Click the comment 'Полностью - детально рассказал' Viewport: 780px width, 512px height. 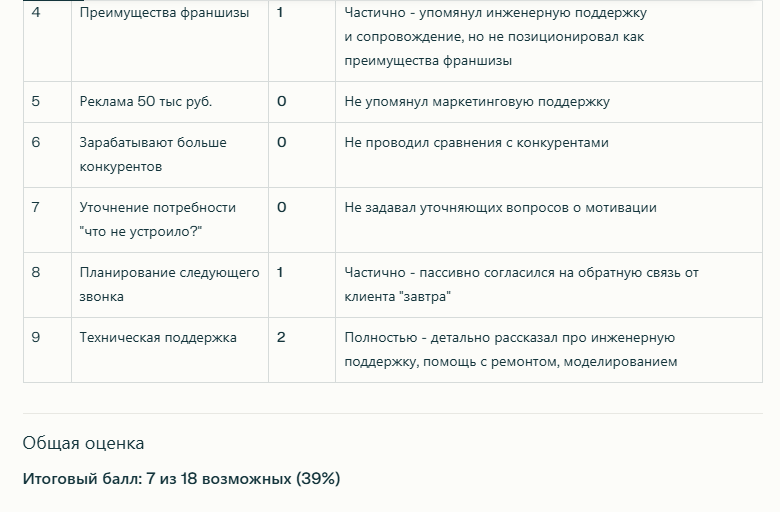pos(510,349)
